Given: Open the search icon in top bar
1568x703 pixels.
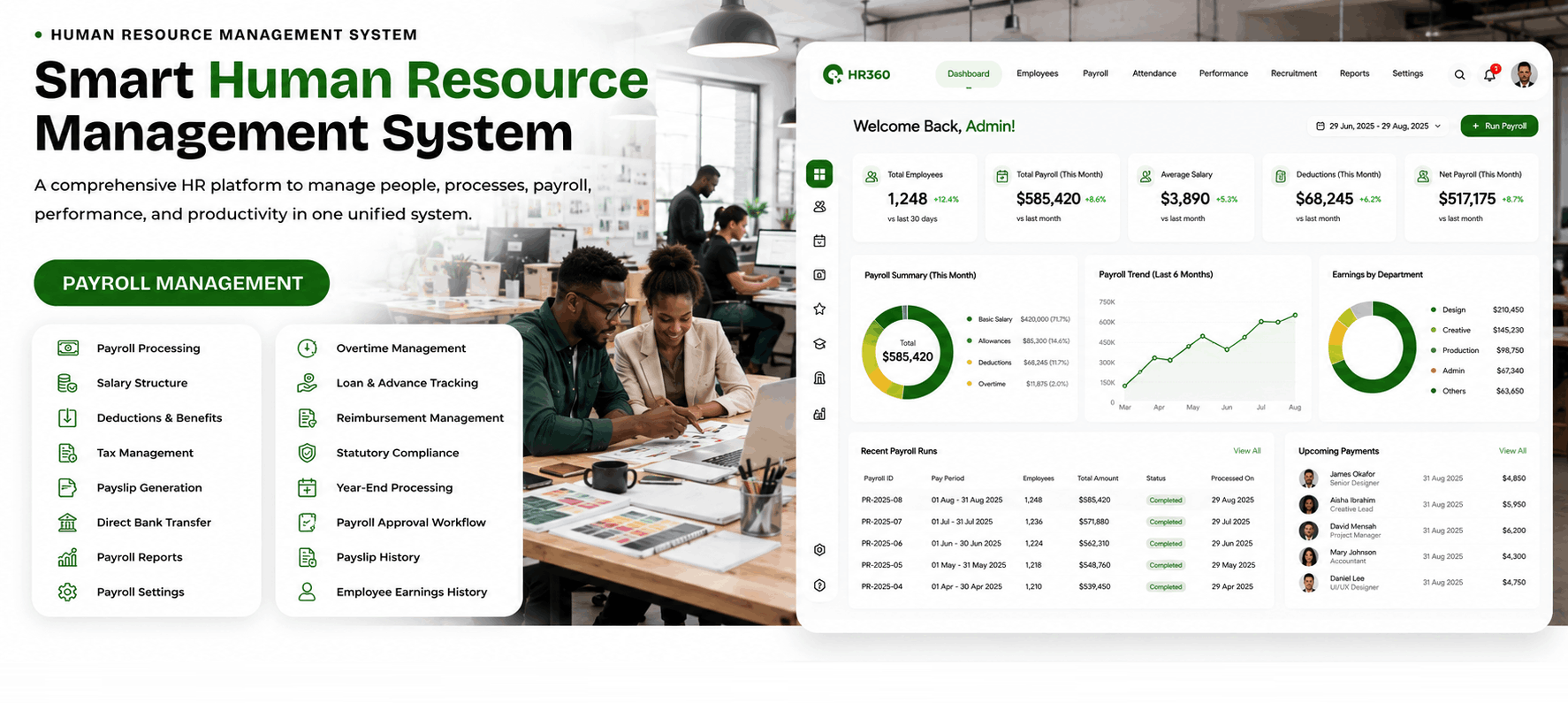Looking at the screenshot, I should [x=1459, y=75].
